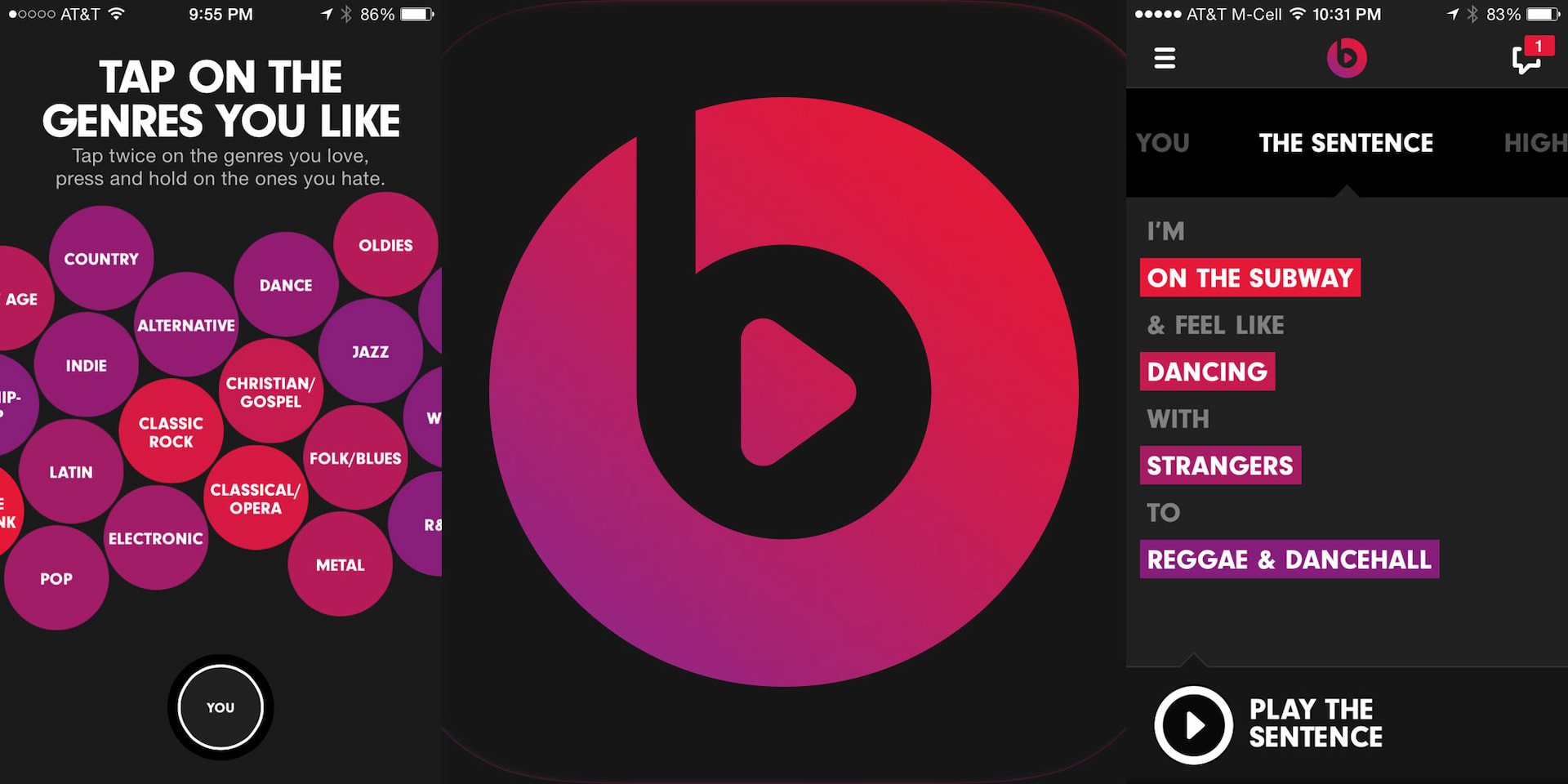Viewport: 1568px width, 784px height.
Task: Select the ALTERNATIVE genre bubble
Action: pyautogui.click(x=186, y=324)
